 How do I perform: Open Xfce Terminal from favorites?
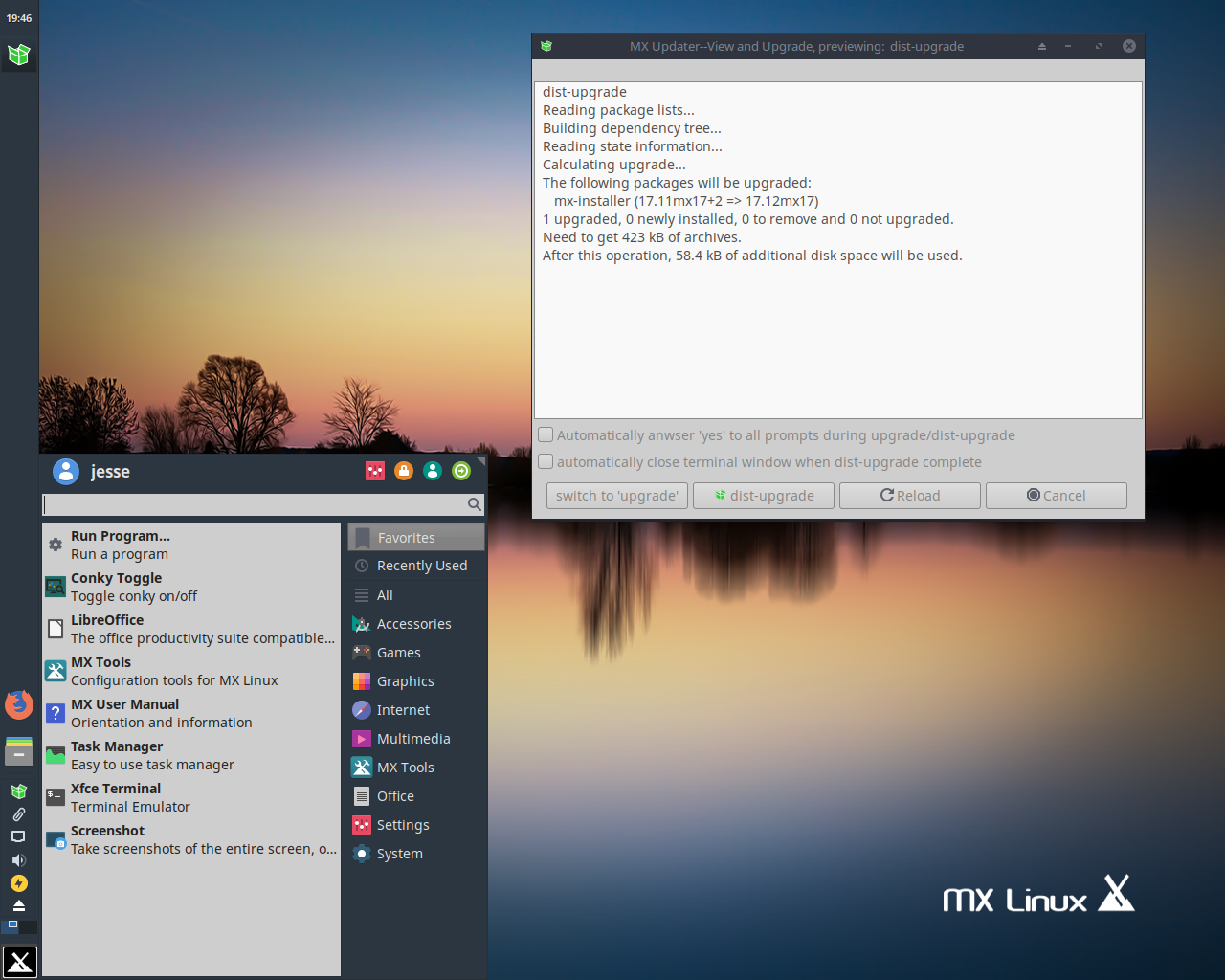click(x=191, y=797)
